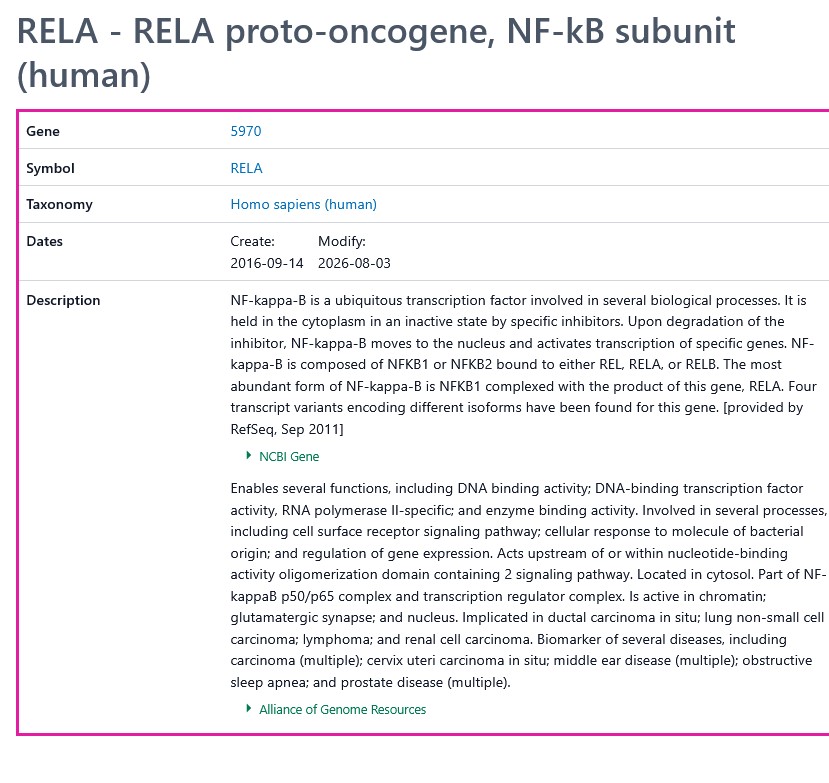Click the modify date 2026-08-03

pos(354,263)
